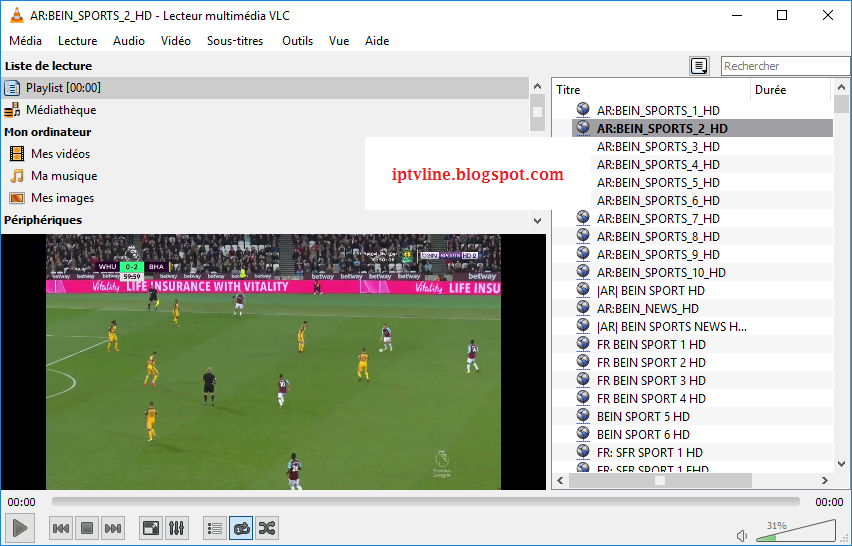Open the Aide menu
The image size is (852, 546).
click(x=377, y=41)
